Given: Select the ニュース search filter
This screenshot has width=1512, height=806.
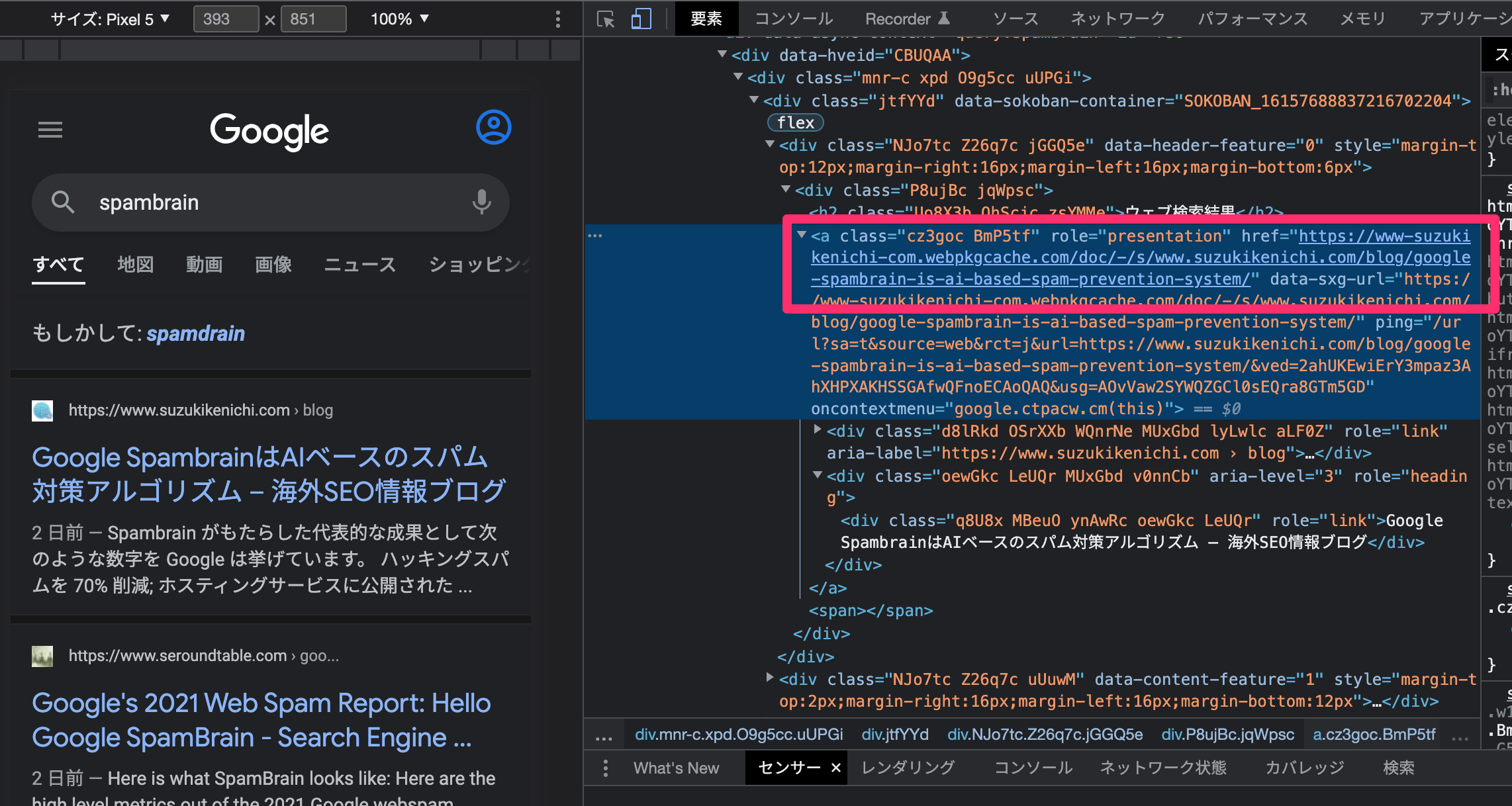Looking at the screenshot, I should pos(360,265).
